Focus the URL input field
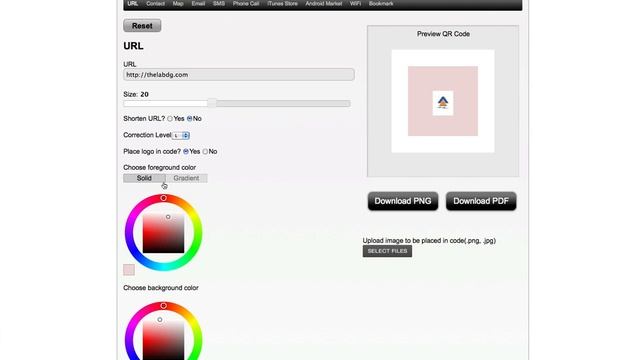Image resolution: width=640 pixels, height=360 pixels. click(x=239, y=75)
